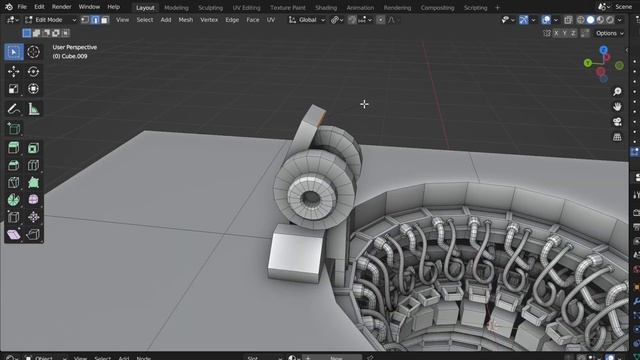
Task: Toggle show overlays button
Action: coord(546,20)
